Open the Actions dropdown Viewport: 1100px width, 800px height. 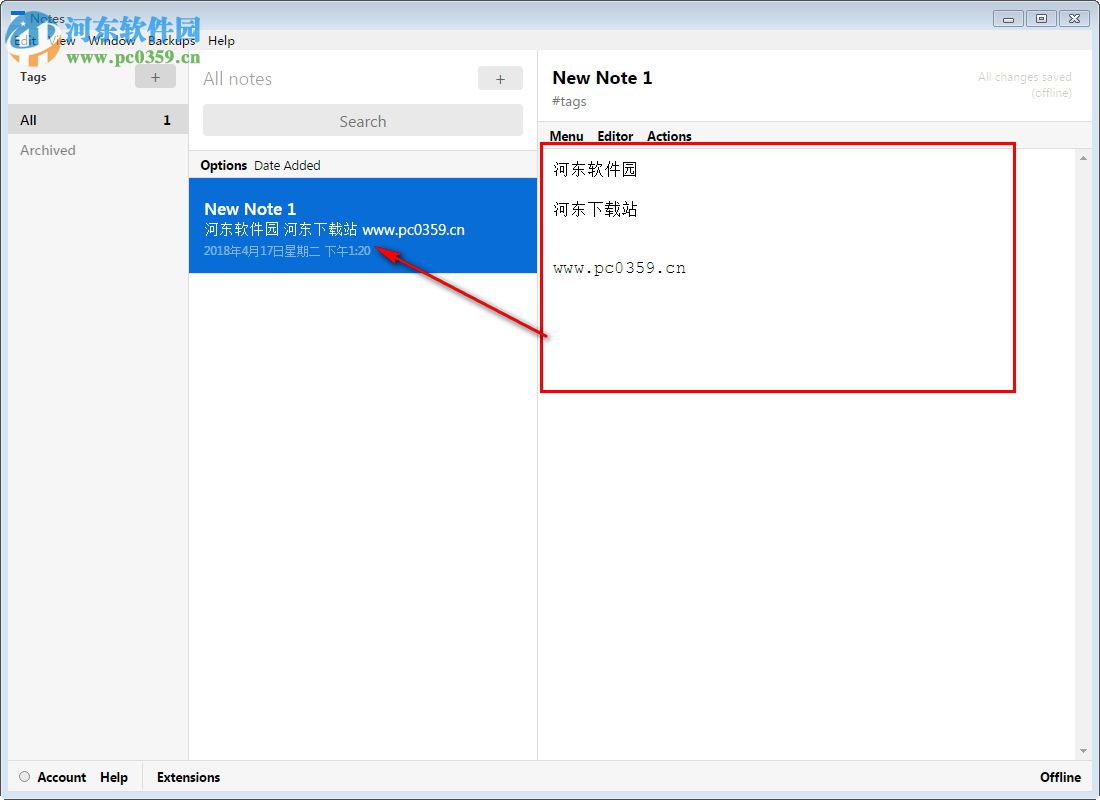tap(669, 136)
